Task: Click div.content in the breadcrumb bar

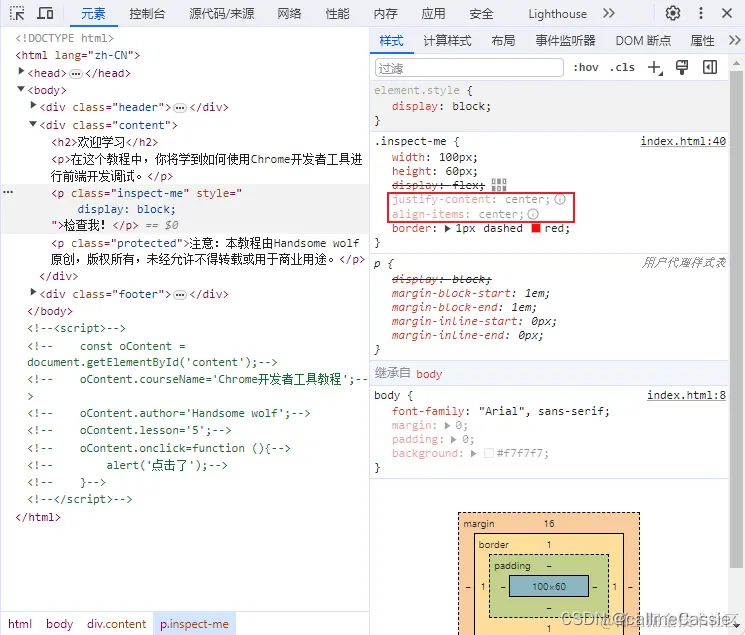Action: point(116,624)
